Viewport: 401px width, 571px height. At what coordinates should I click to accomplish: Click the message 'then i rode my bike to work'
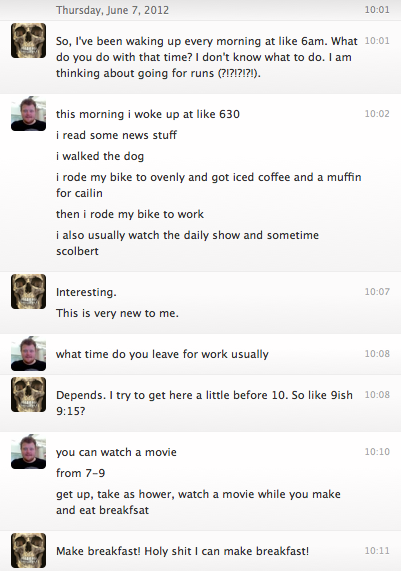point(130,214)
